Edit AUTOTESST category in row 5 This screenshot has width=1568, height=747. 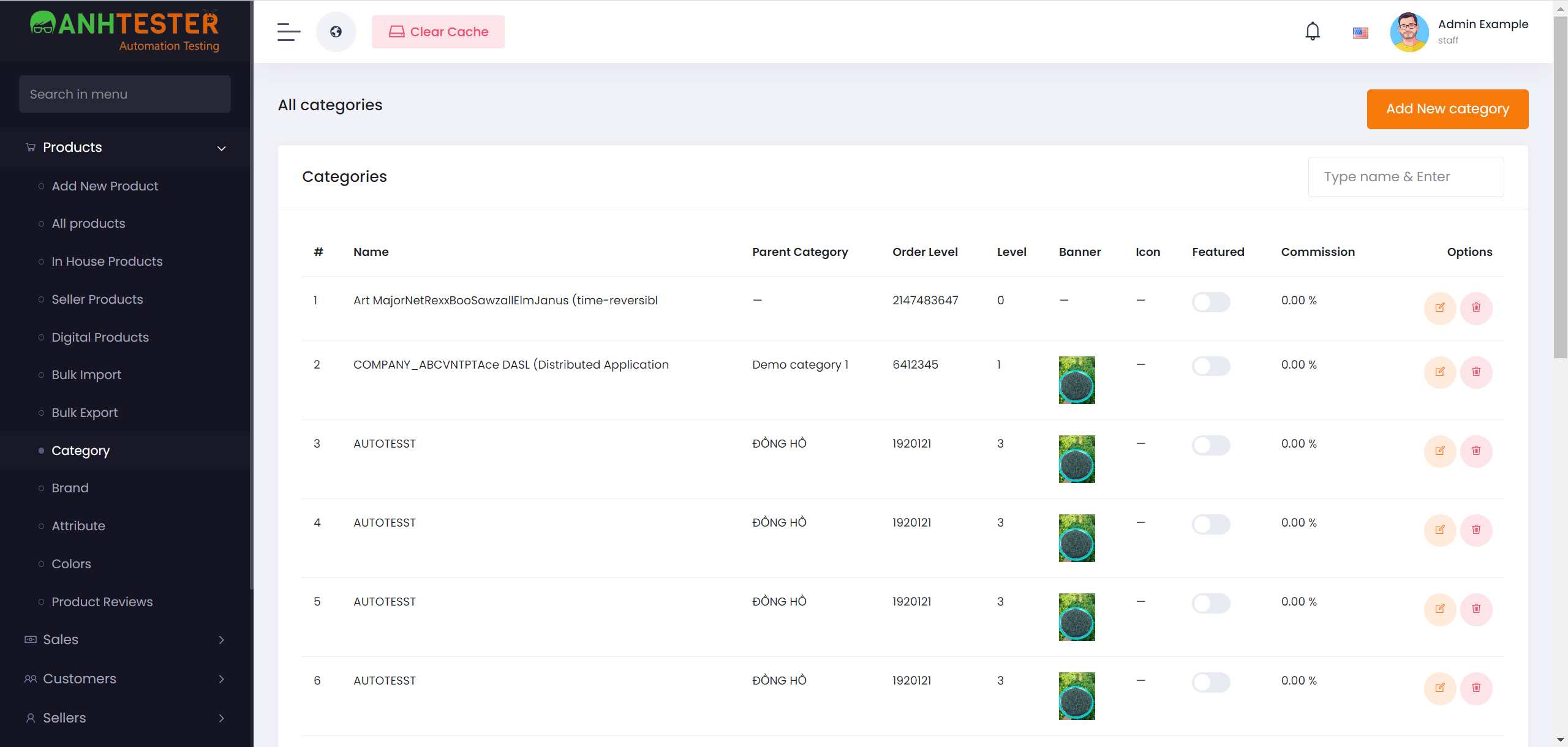[x=1439, y=609]
